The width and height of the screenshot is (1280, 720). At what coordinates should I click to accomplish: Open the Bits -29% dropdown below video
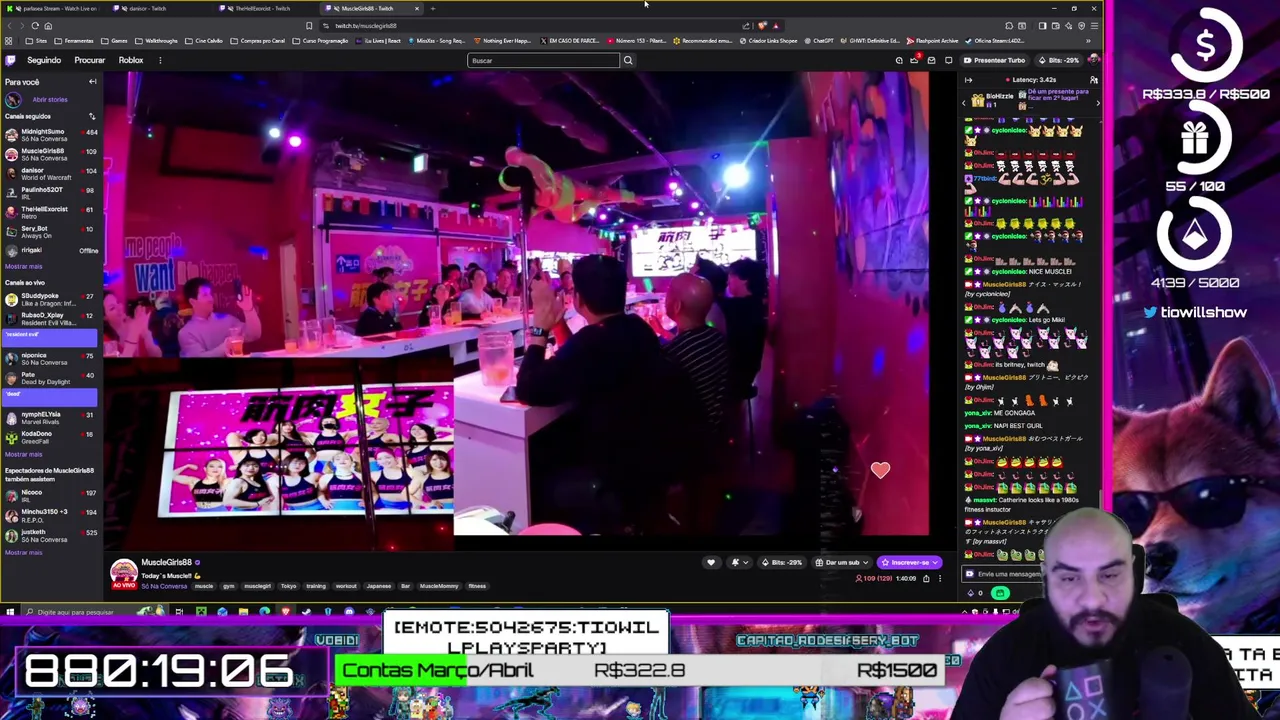click(782, 562)
